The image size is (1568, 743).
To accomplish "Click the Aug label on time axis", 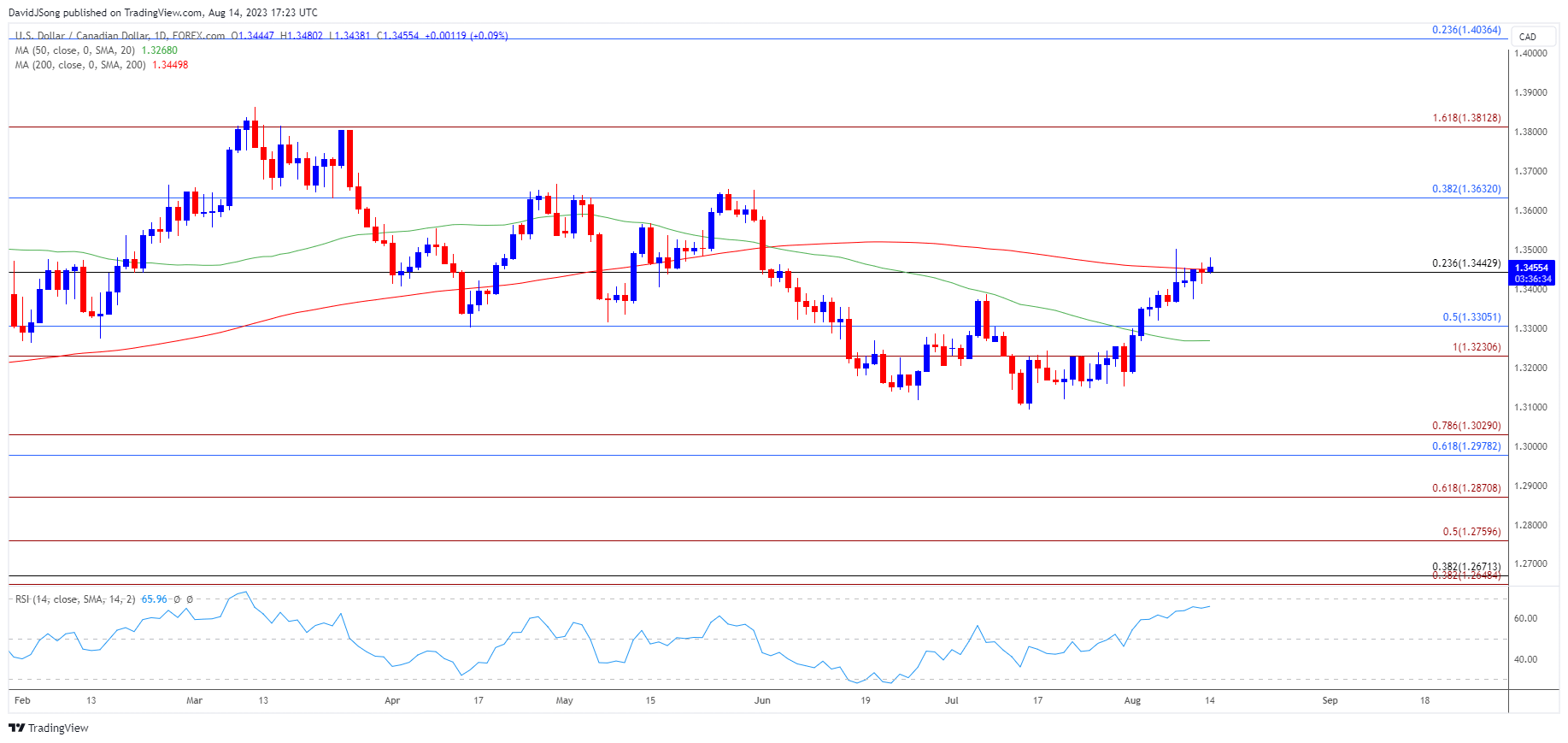I will 1132,700.
